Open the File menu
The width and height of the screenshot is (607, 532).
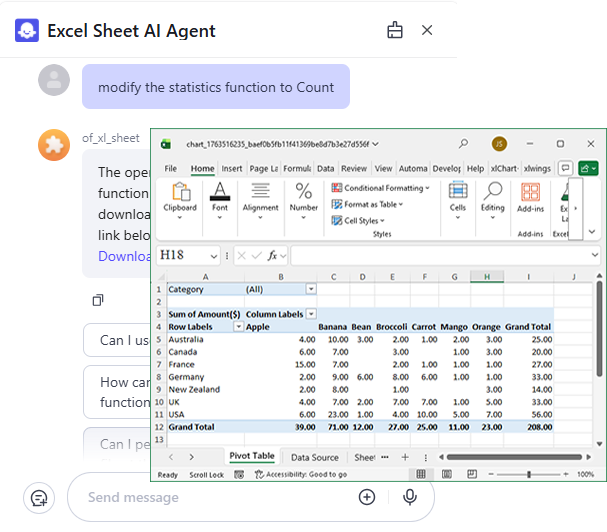click(171, 169)
